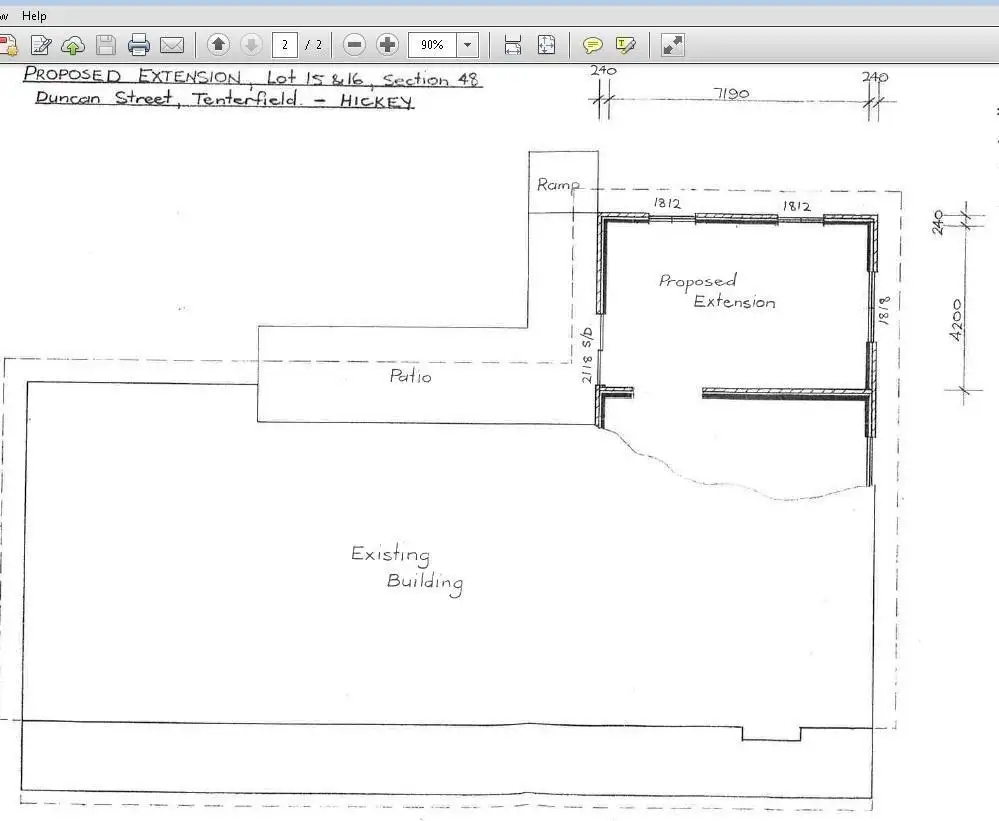Open the Help menu
This screenshot has height=821, width=999.
pyautogui.click(x=34, y=16)
